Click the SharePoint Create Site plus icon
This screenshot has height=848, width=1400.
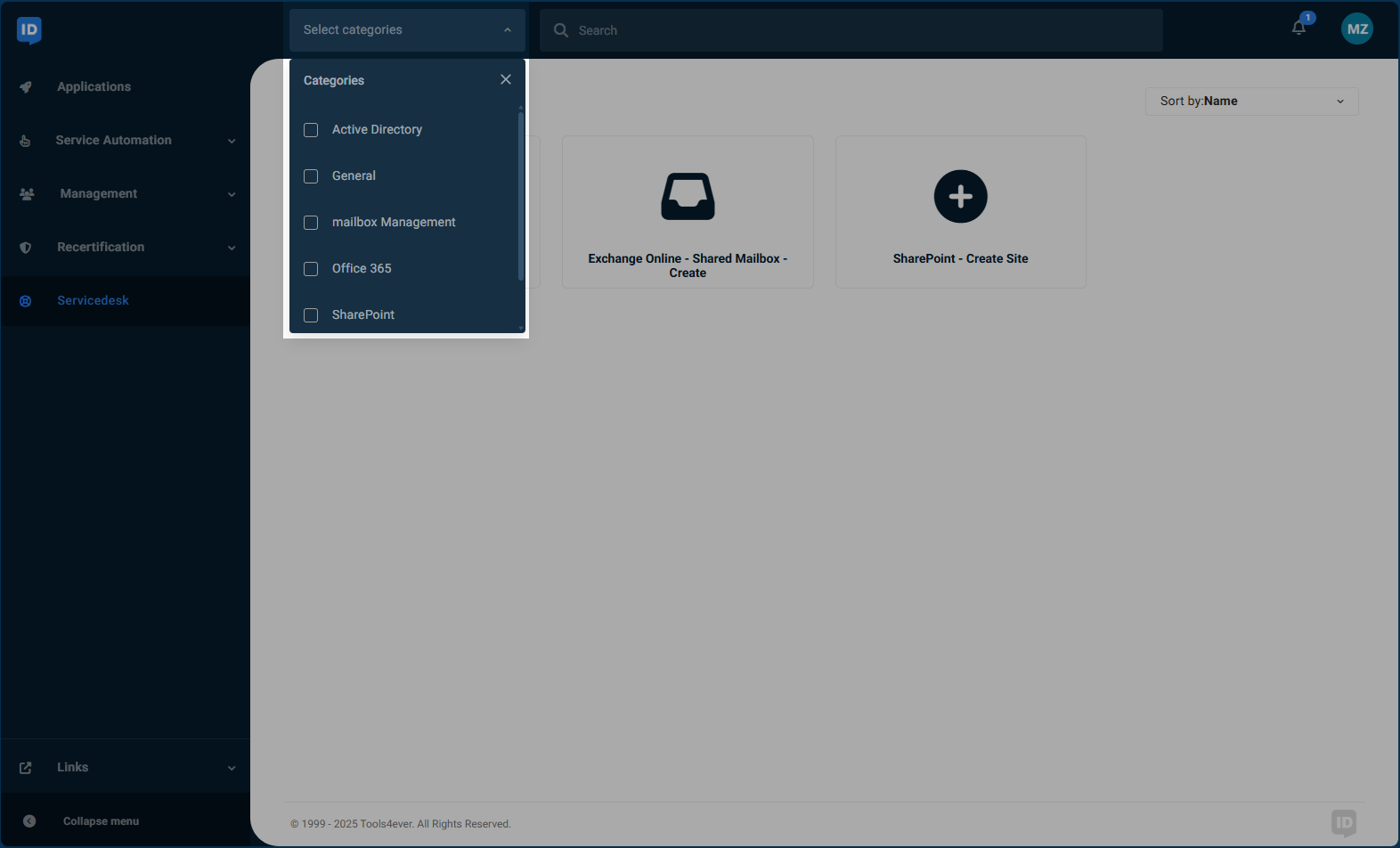coord(961,196)
